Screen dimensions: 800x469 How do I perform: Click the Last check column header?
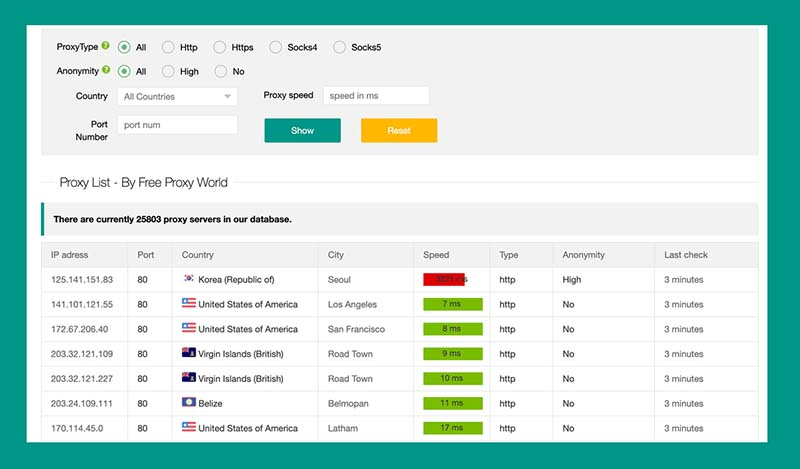click(x=686, y=255)
